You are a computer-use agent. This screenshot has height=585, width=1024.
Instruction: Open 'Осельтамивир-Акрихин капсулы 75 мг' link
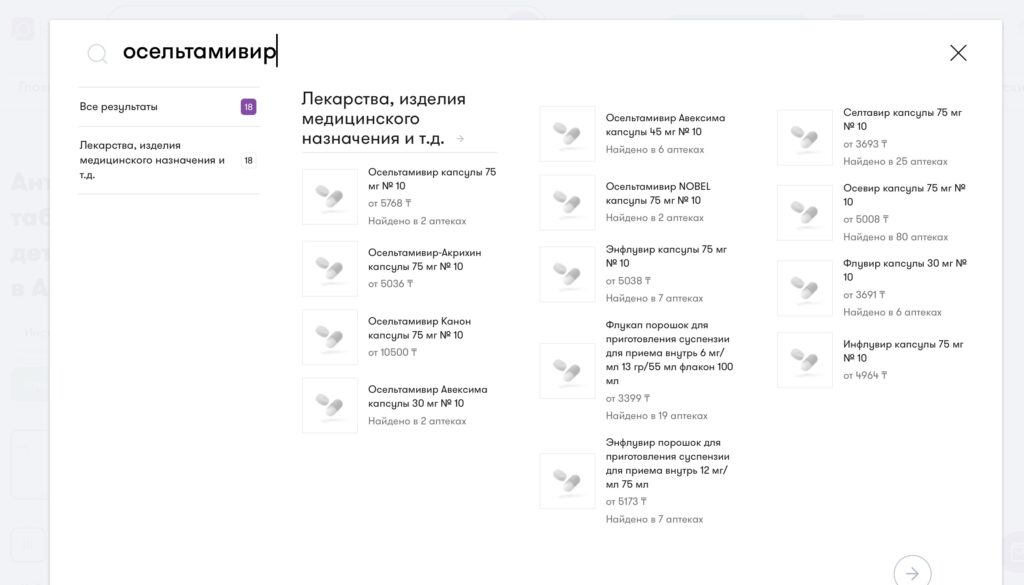pyautogui.click(x=424, y=260)
